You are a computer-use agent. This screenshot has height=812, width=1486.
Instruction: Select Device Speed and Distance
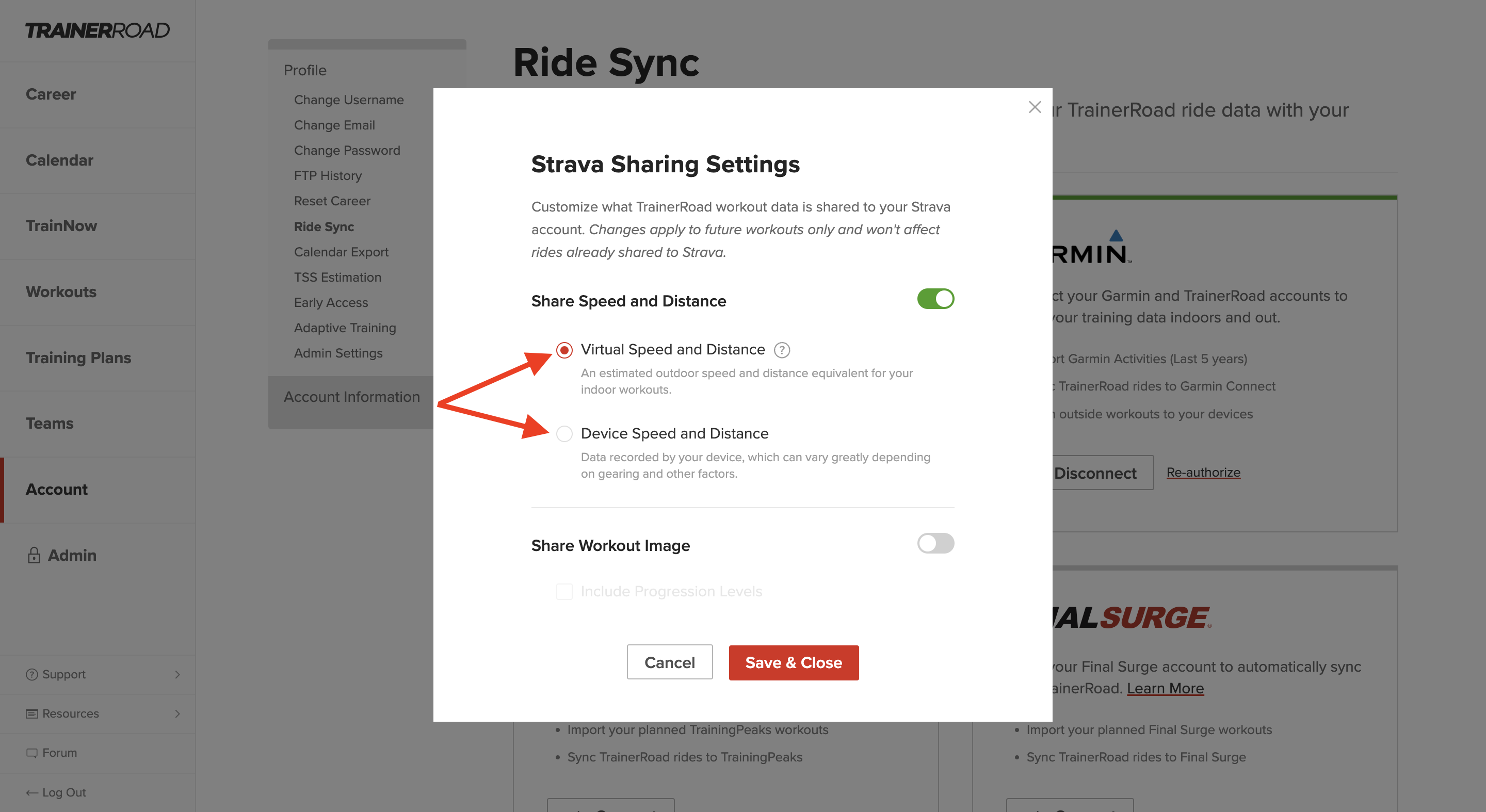pyautogui.click(x=564, y=434)
